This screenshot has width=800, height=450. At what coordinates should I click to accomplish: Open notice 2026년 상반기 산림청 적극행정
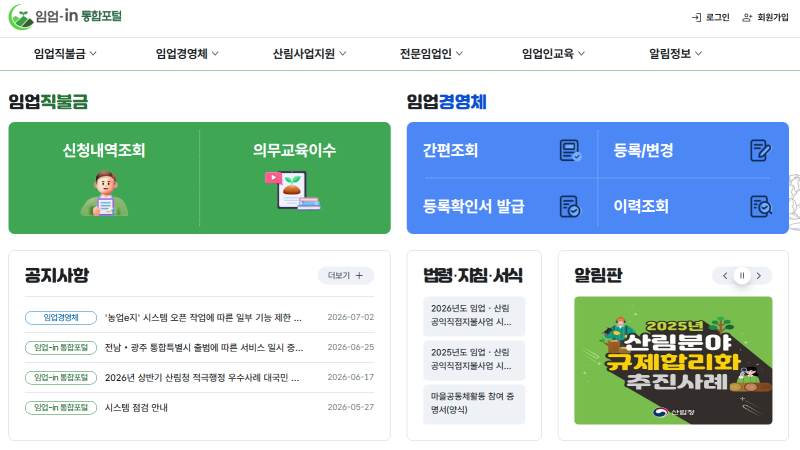pos(202,378)
